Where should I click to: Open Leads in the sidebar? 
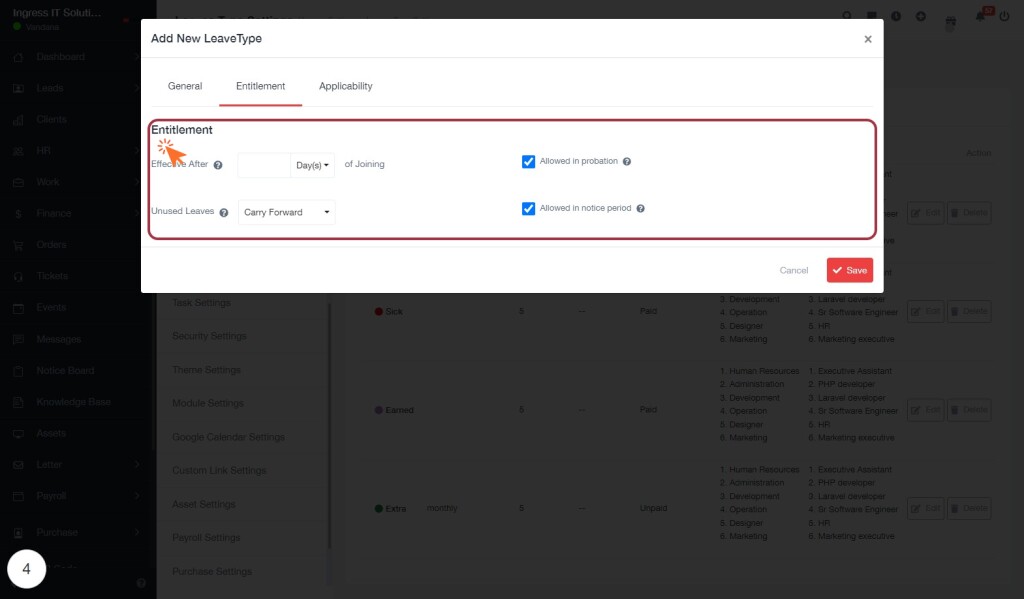coord(50,88)
